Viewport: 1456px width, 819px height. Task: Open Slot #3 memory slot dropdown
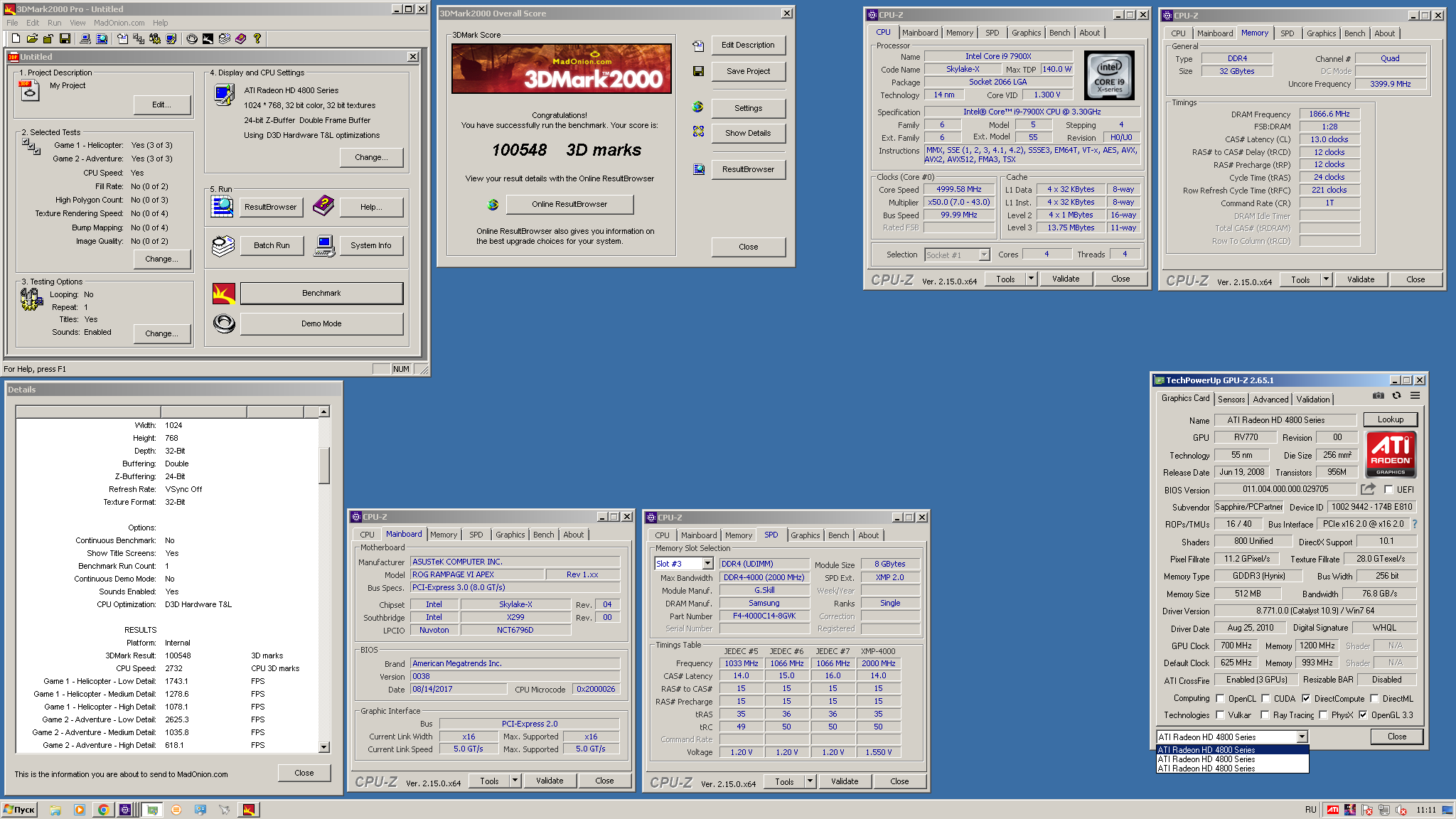[707, 564]
